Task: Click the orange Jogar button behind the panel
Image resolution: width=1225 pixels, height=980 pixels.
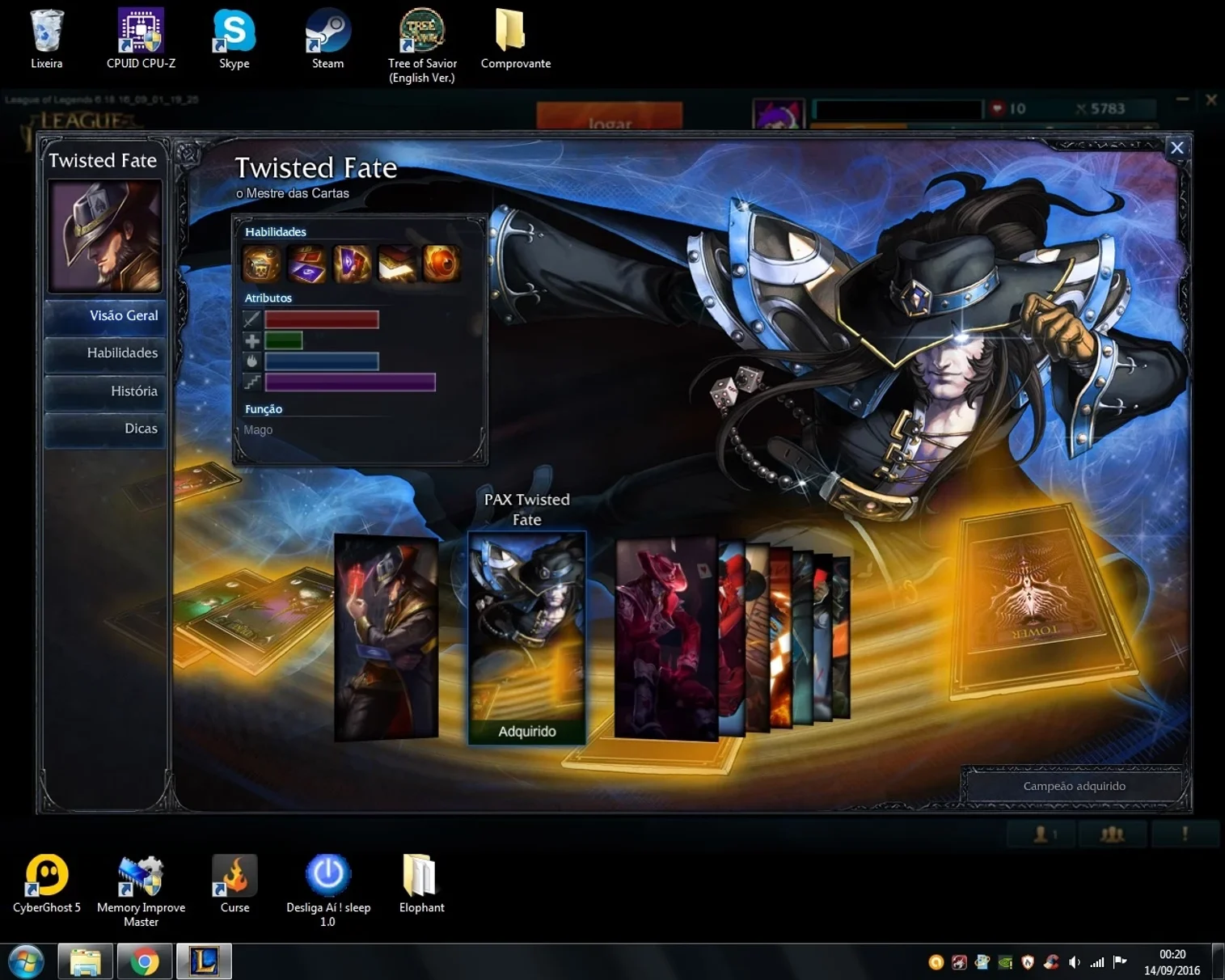Action: pyautogui.click(x=610, y=116)
